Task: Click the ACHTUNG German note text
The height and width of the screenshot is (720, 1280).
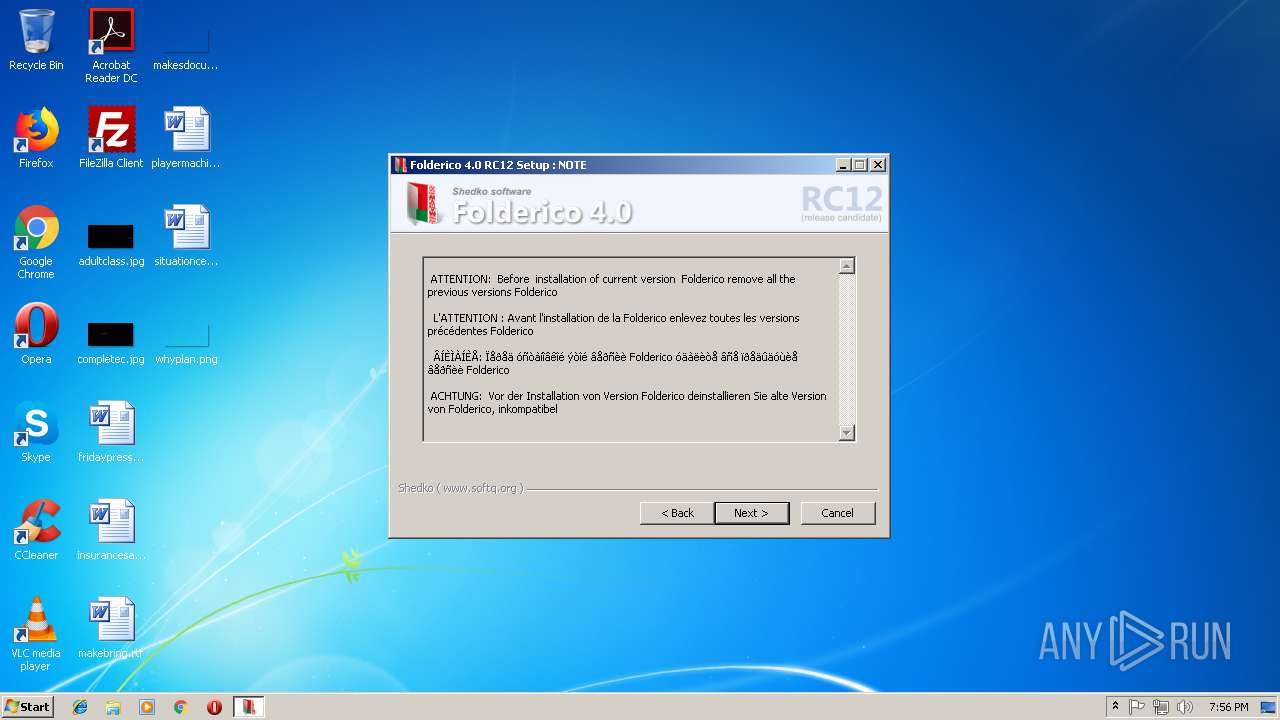Action: click(627, 403)
